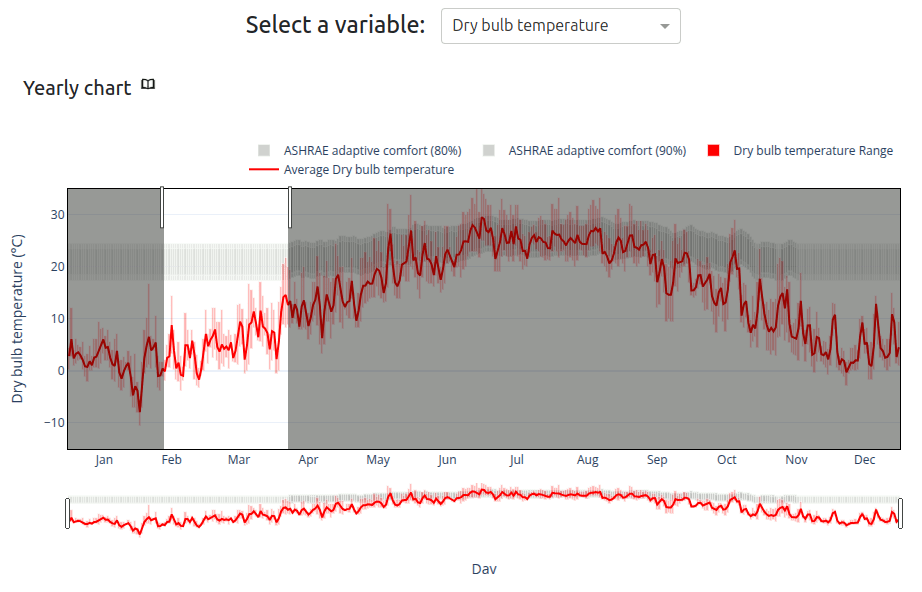
Task: Click the red line legend marker
Action: tap(264, 170)
